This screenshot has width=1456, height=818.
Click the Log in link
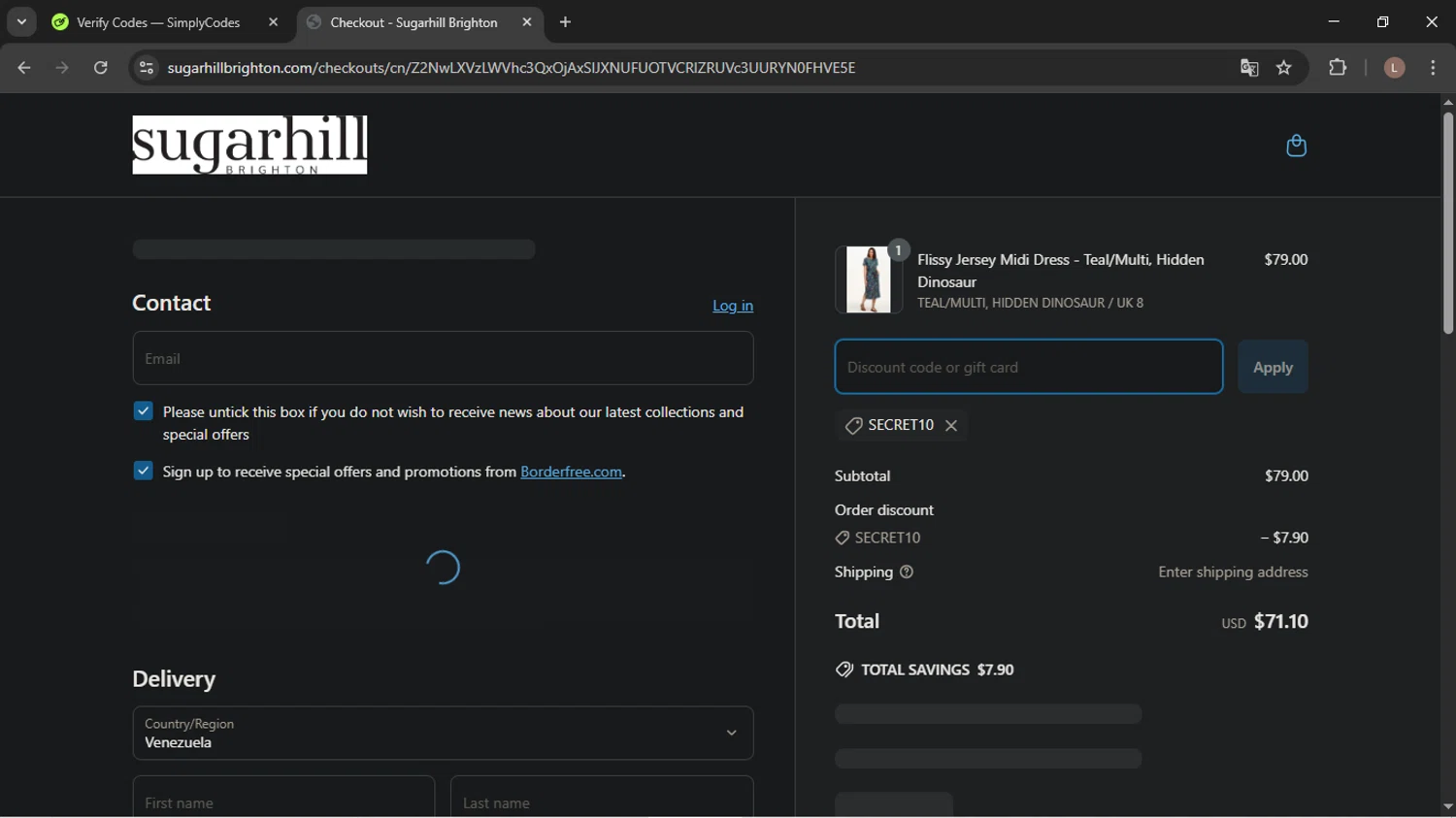tap(733, 306)
